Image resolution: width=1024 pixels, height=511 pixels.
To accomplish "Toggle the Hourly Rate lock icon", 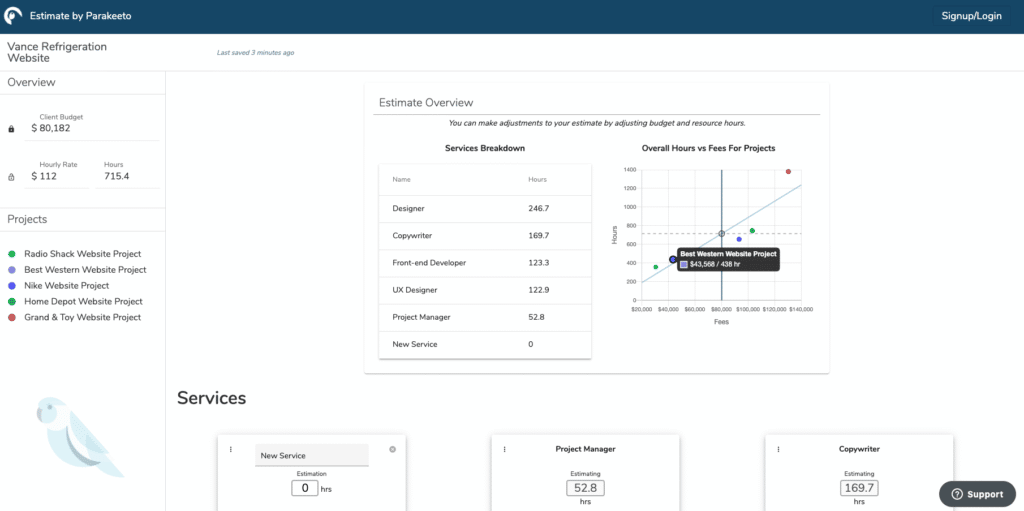I will [11, 177].
